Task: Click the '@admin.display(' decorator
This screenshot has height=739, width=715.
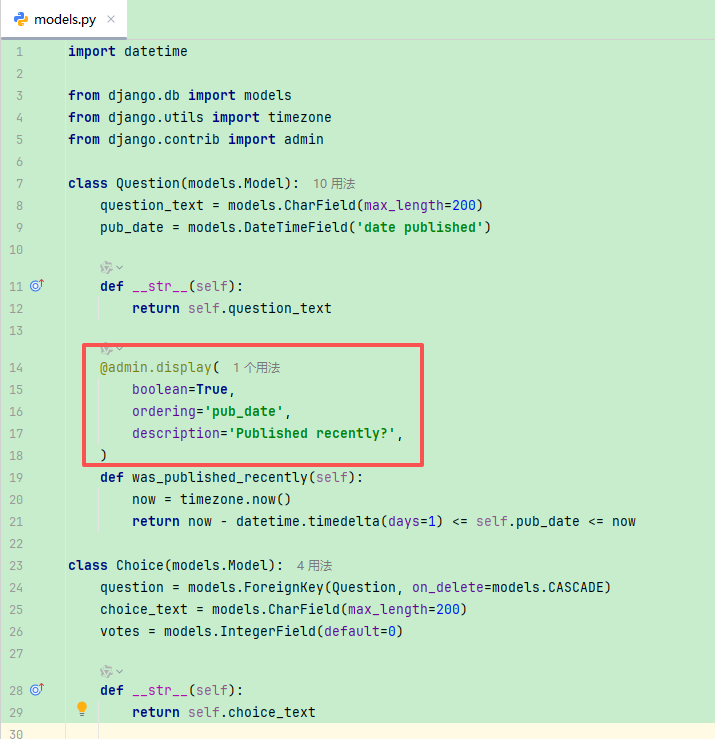Action: pyautogui.click(x=160, y=368)
